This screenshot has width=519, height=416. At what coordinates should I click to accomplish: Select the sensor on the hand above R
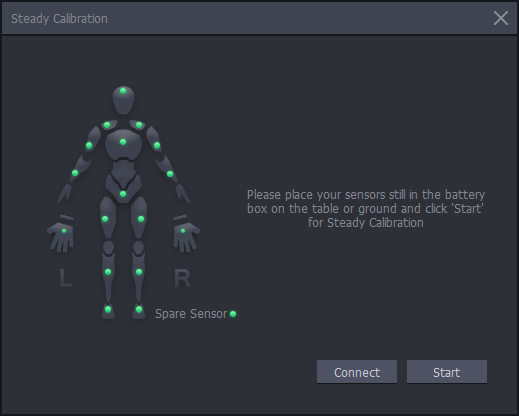coord(183,231)
